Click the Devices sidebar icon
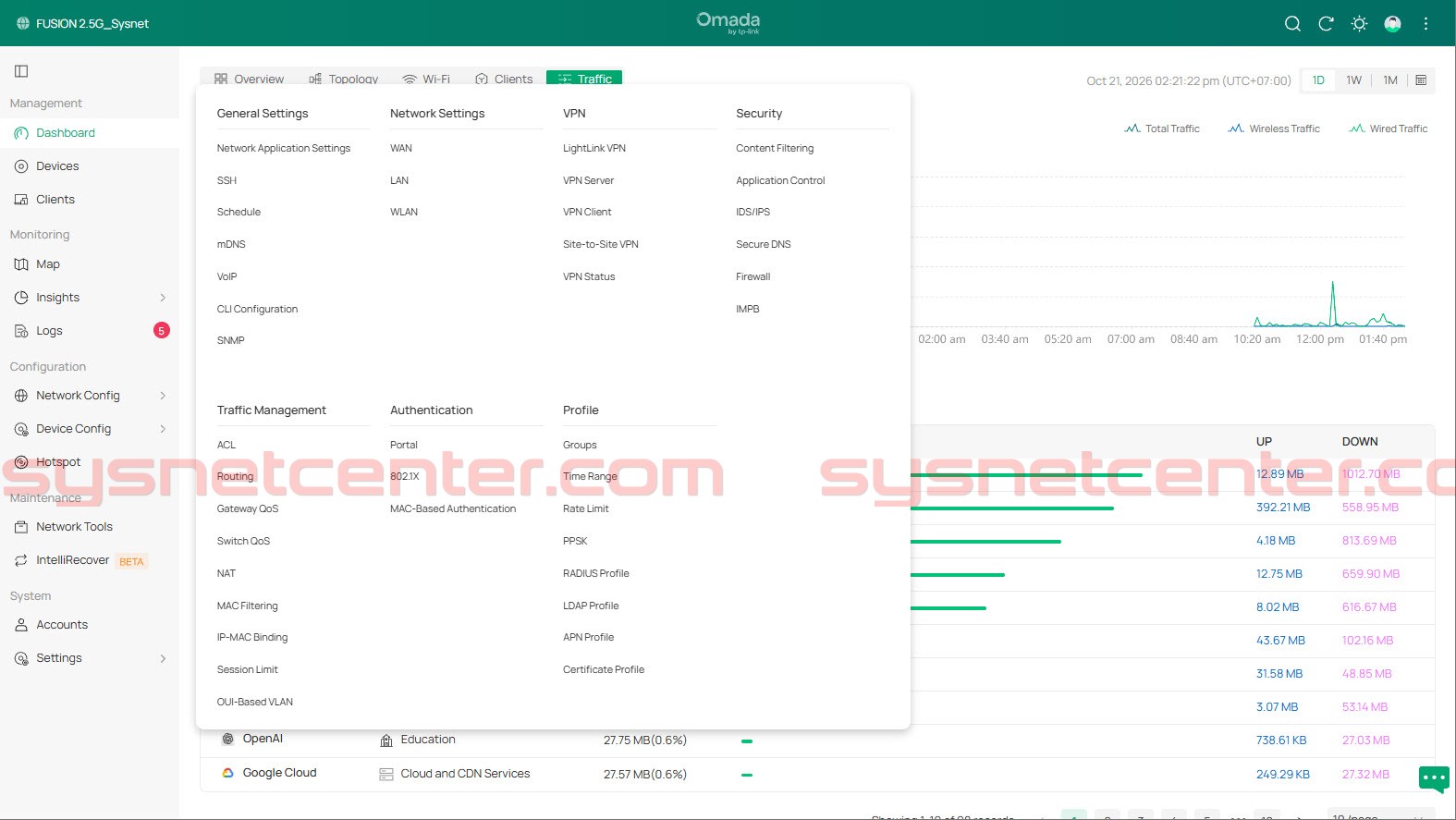Screen dimensions: 1456x820 pyautogui.click(x=21, y=166)
